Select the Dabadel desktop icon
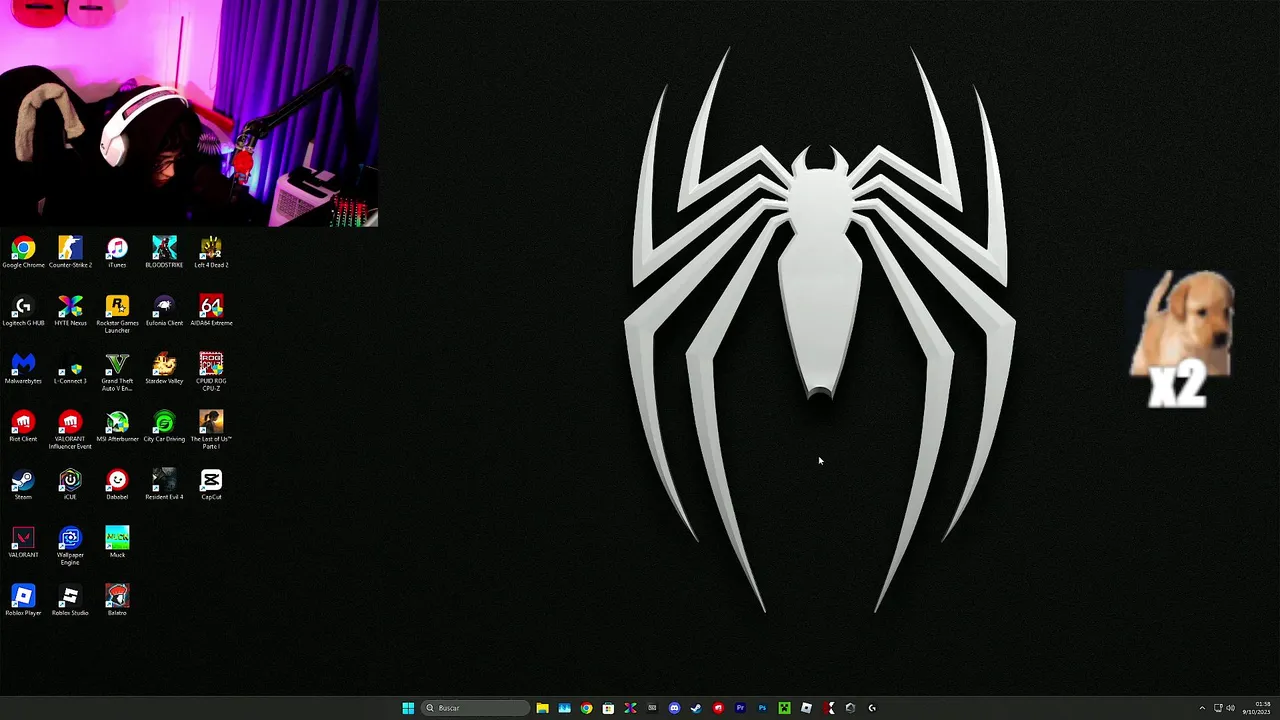Image resolution: width=1280 pixels, height=720 pixels. point(117,484)
